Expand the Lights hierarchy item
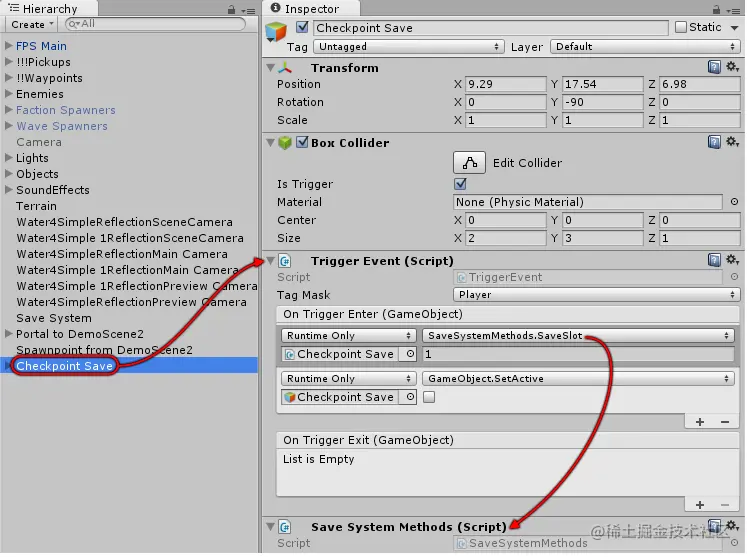 [x=9, y=158]
